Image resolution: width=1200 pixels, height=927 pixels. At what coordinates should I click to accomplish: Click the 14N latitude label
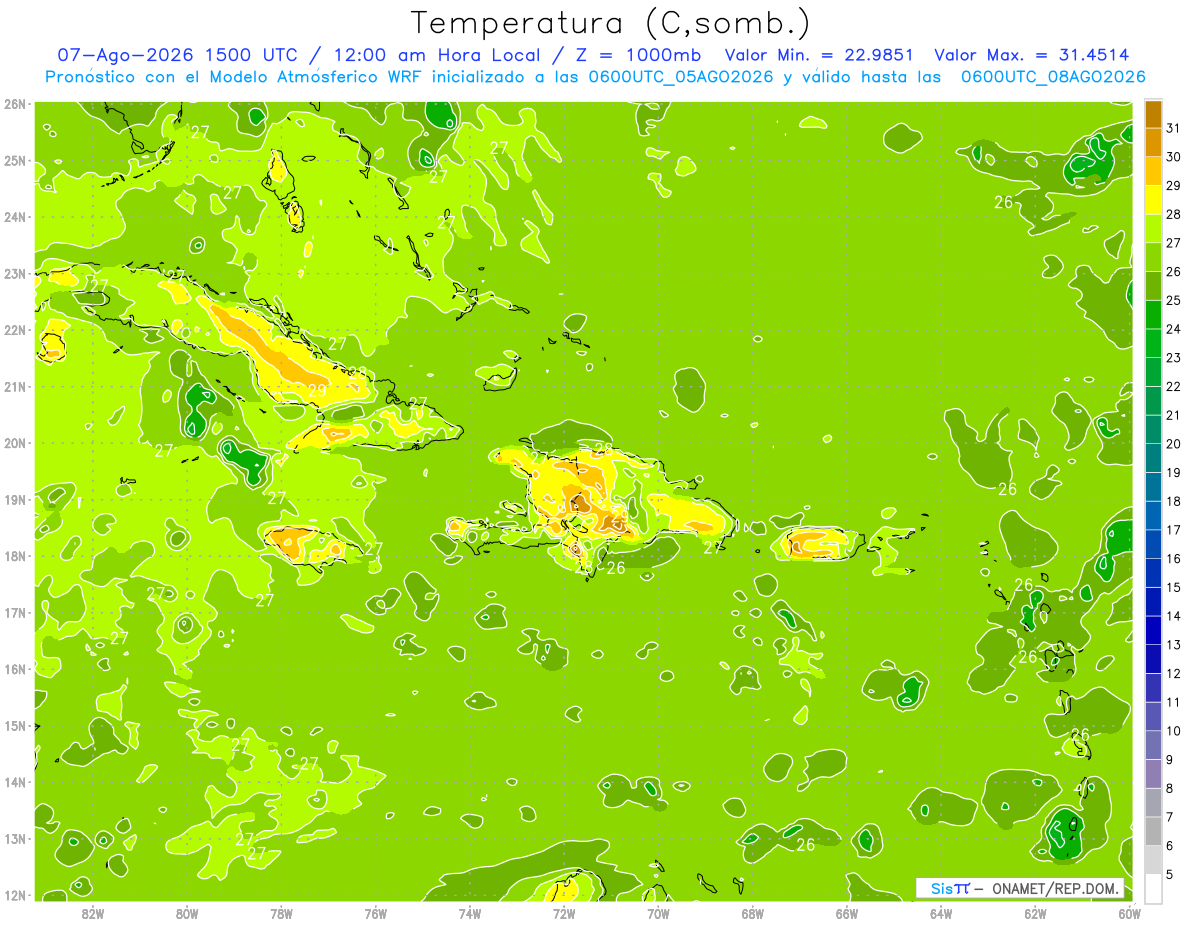[16, 782]
